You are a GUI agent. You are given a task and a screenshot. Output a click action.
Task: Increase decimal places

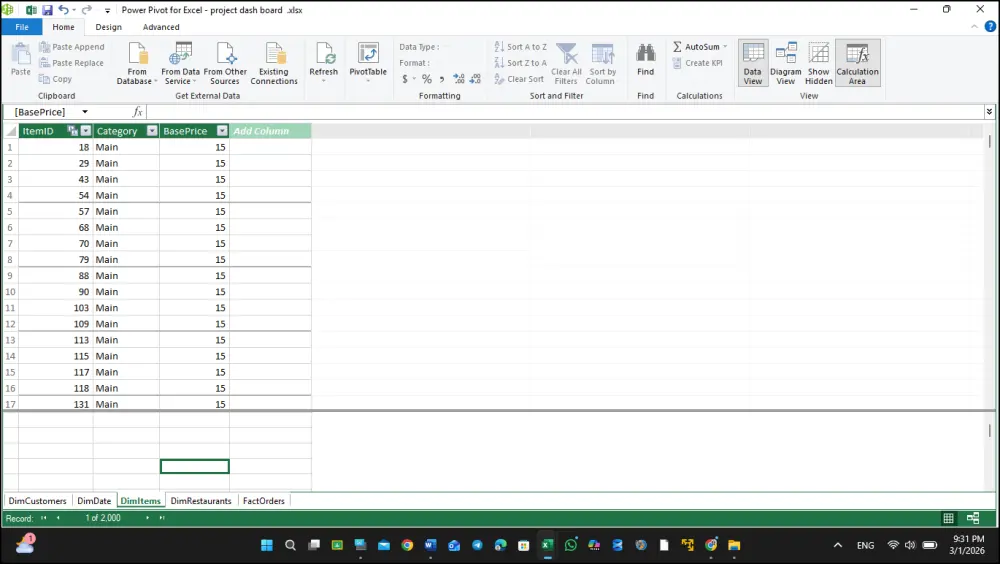coord(459,79)
